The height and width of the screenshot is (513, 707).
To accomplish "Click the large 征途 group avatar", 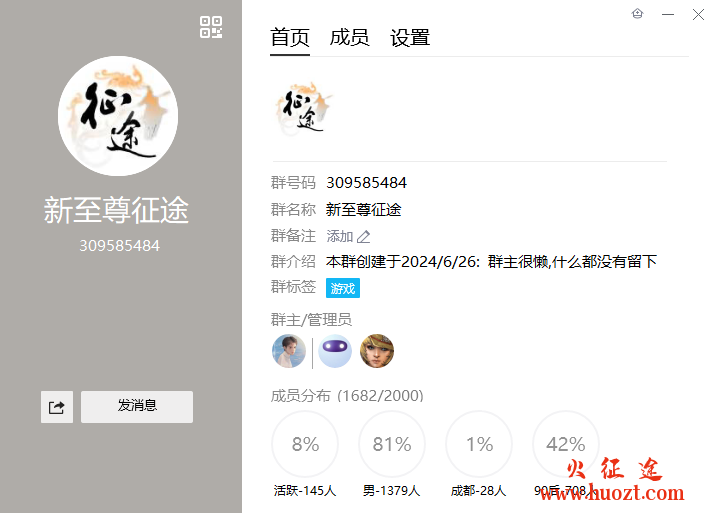I will pyautogui.click(x=118, y=116).
